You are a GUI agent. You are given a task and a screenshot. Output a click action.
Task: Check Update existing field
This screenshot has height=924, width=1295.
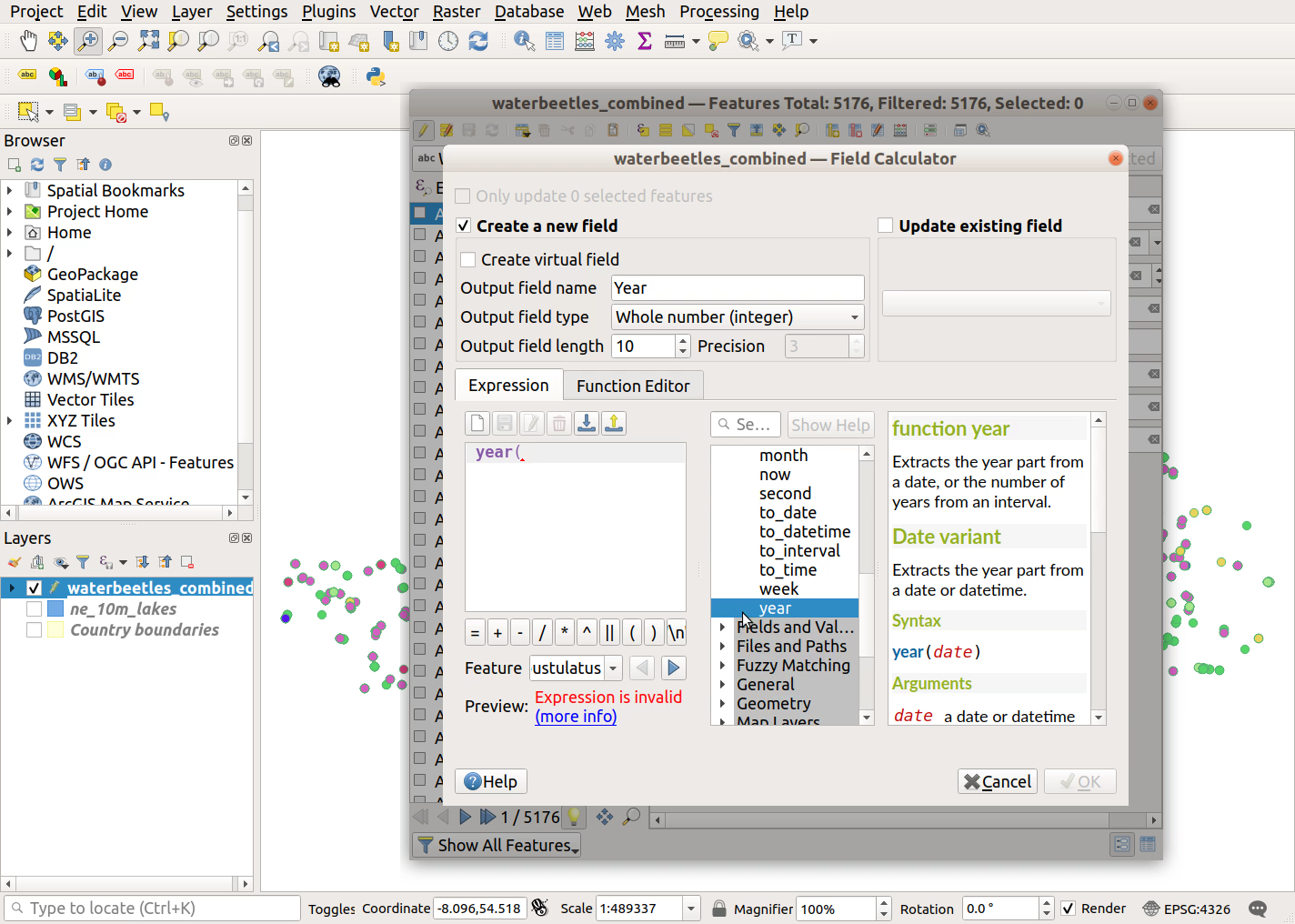click(x=886, y=226)
